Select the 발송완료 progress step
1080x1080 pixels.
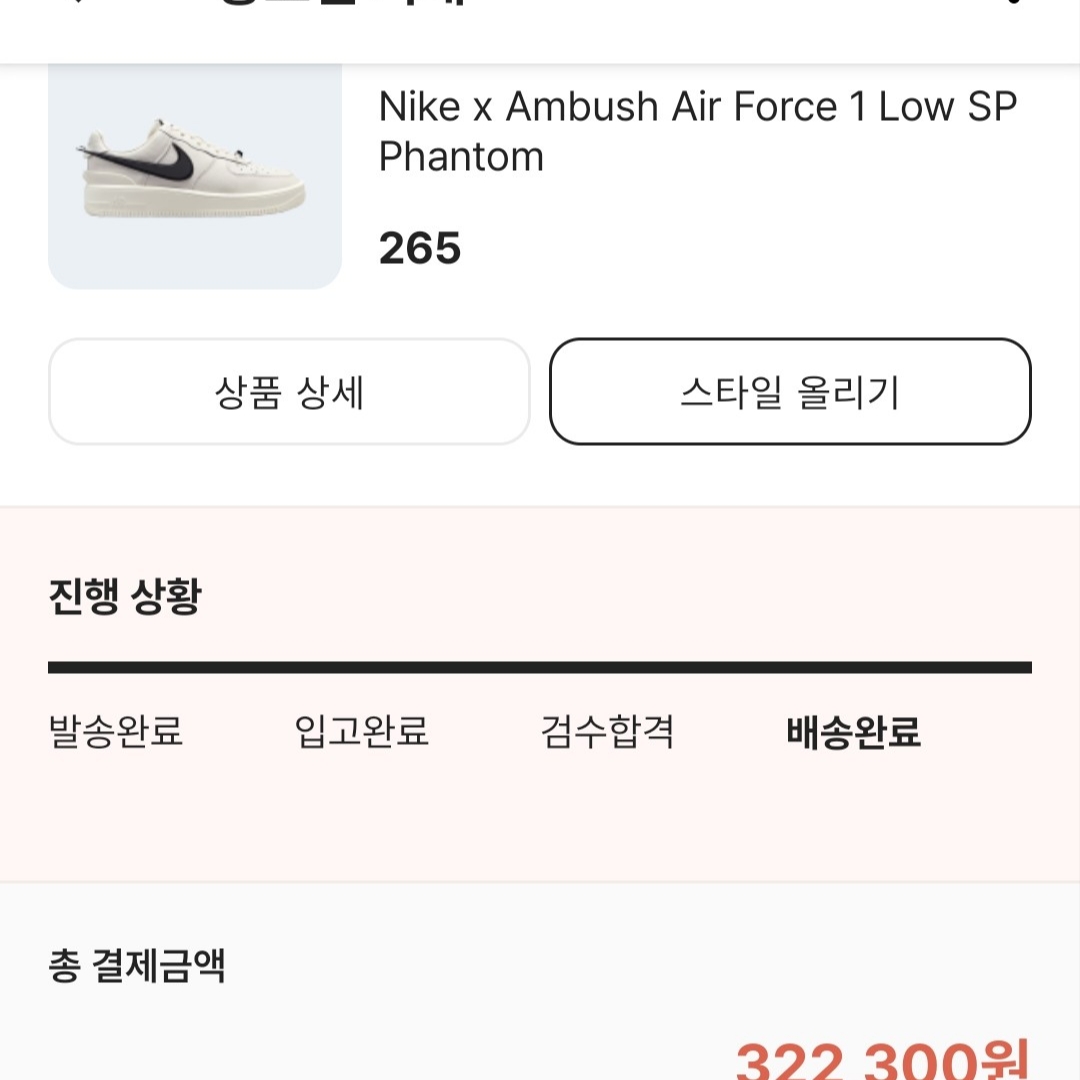point(116,731)
